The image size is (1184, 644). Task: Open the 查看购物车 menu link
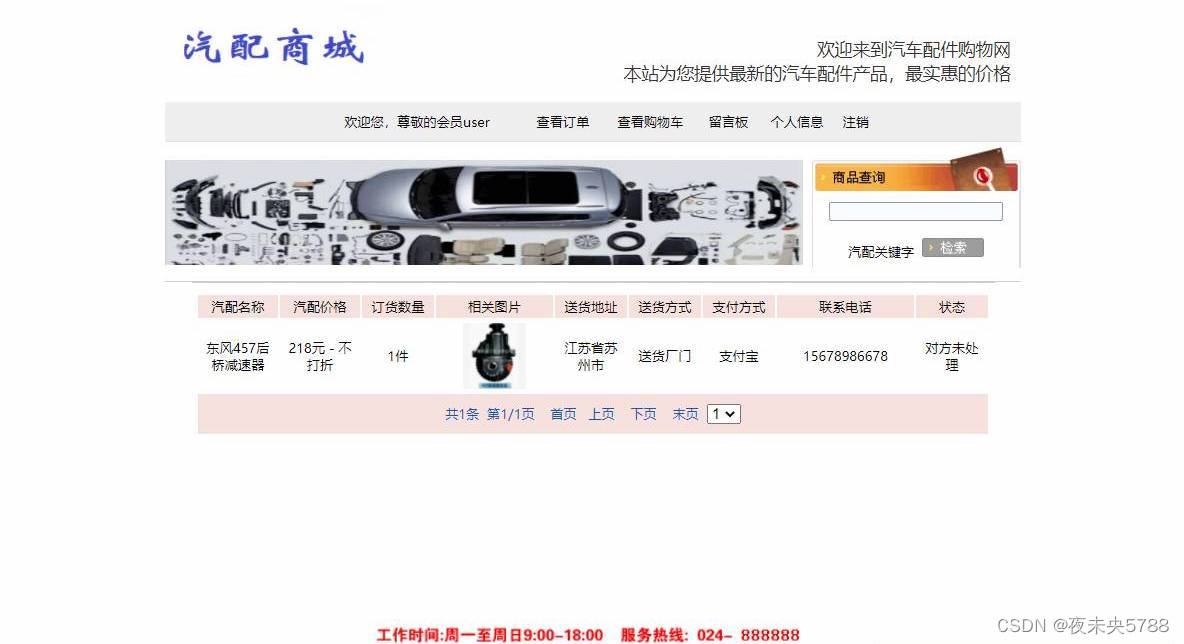coord(650,122)
